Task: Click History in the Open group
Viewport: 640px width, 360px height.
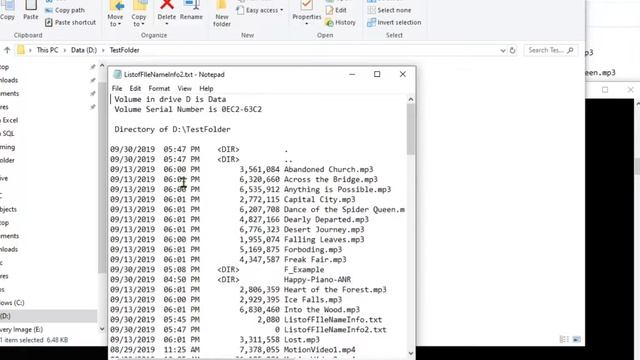Action: tap(340, 22)
